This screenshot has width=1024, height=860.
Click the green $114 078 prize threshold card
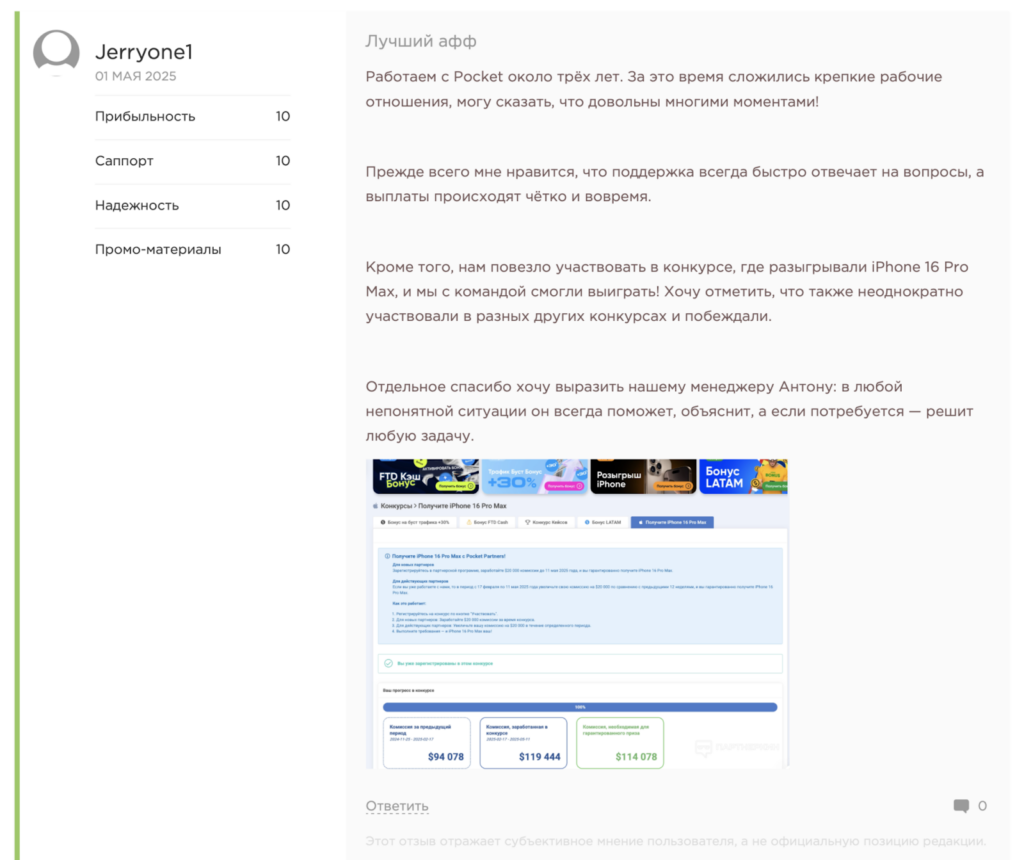[x=620, y=743]
